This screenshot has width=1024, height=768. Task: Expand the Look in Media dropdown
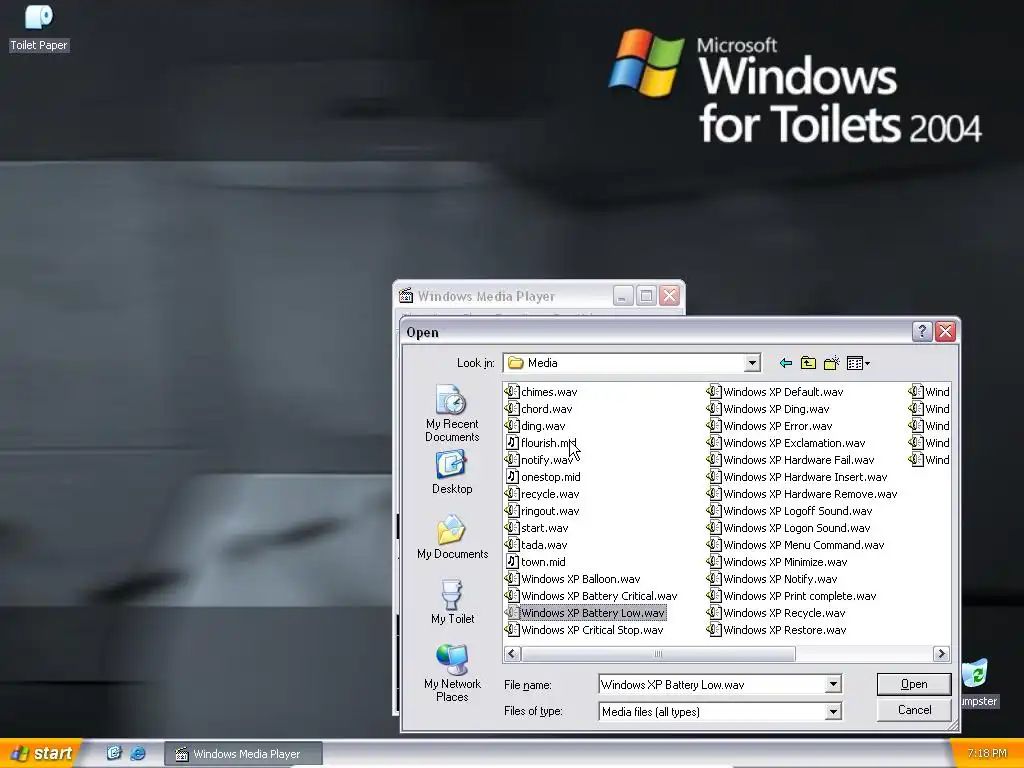752,363
